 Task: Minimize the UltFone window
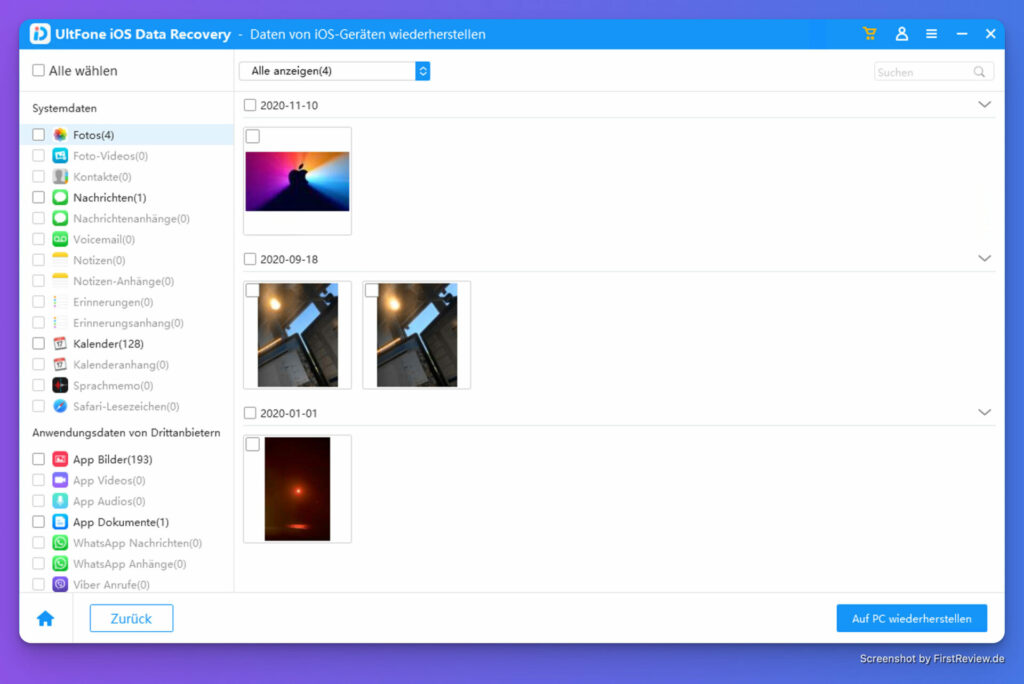coord(961,33)
